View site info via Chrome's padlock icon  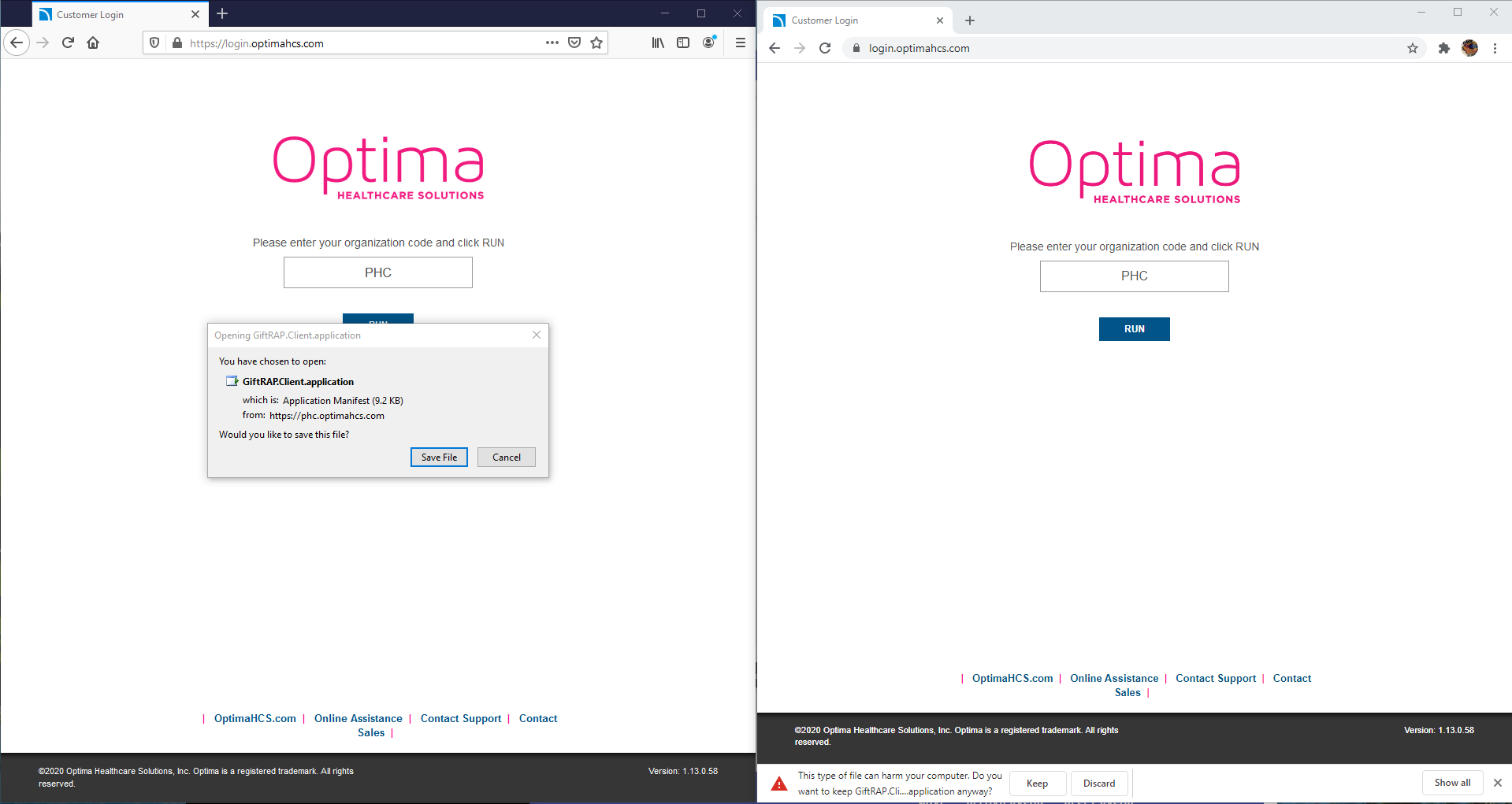pos(856,48)
